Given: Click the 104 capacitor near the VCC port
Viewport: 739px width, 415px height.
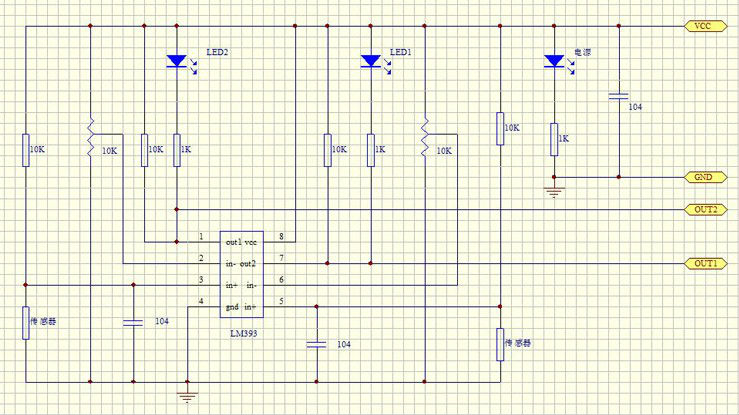Looking at the screenshot, I should click(x=618, y=97).
